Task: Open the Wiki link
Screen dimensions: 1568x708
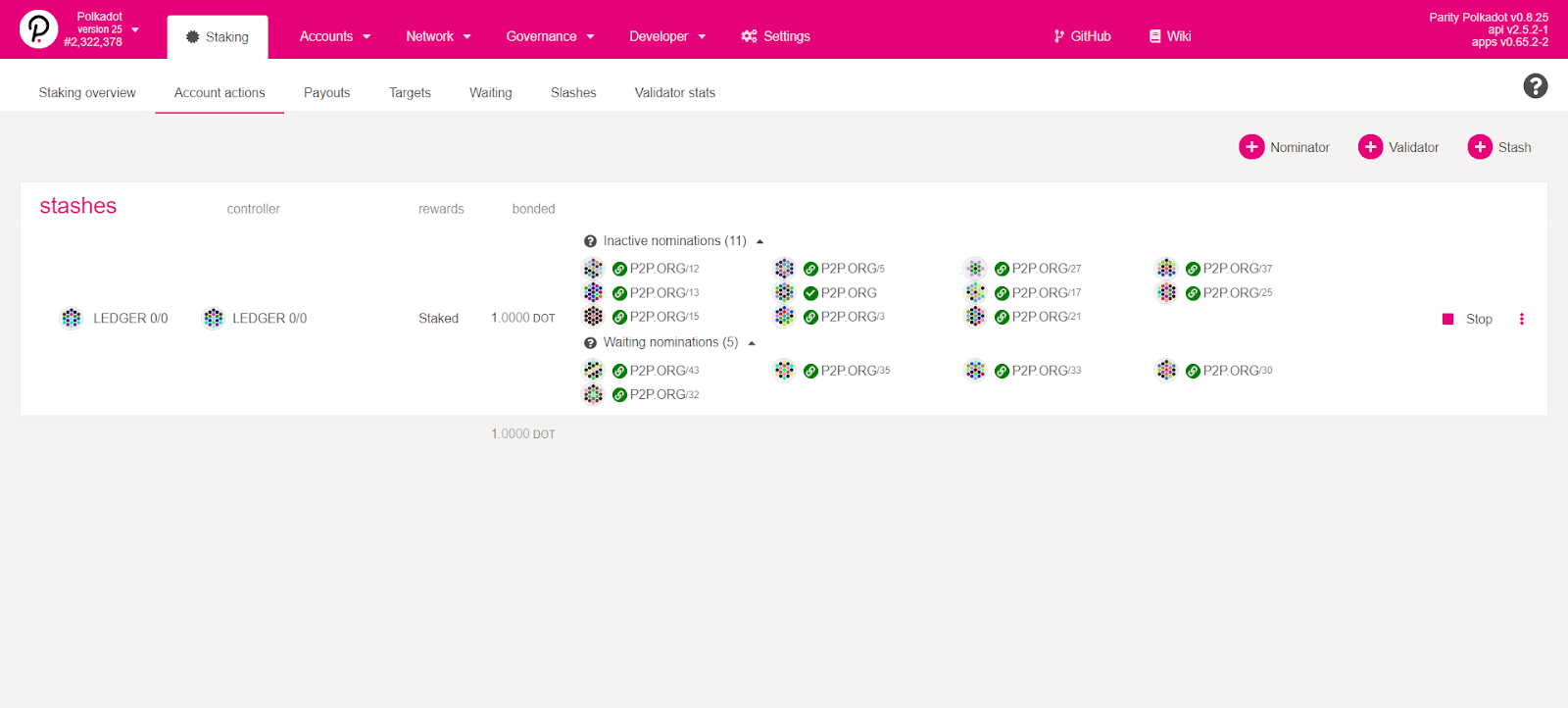Action: 1170,36
